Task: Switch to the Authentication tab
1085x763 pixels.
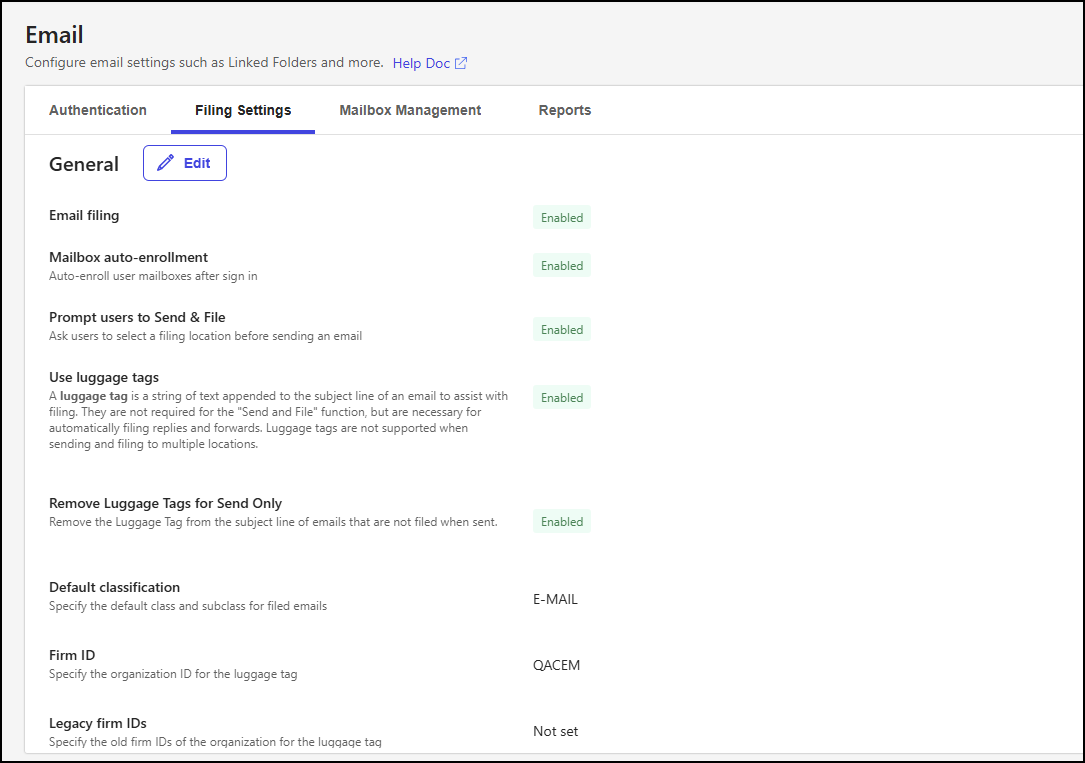Action: pyautogui.click(x=98, y=110)
